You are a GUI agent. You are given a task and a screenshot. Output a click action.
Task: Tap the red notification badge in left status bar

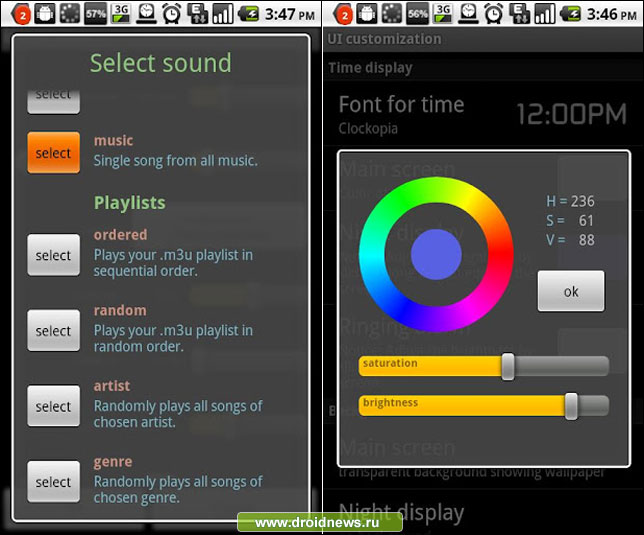point(21,15)
